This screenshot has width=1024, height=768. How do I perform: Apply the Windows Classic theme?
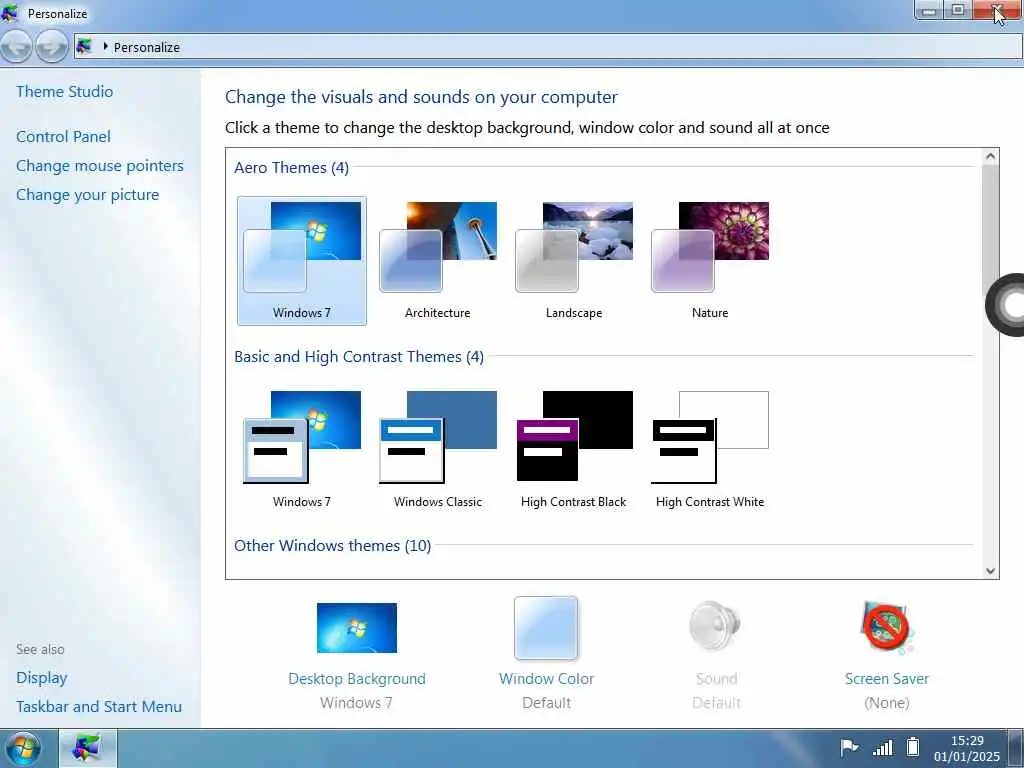click(x=438, y=449)
